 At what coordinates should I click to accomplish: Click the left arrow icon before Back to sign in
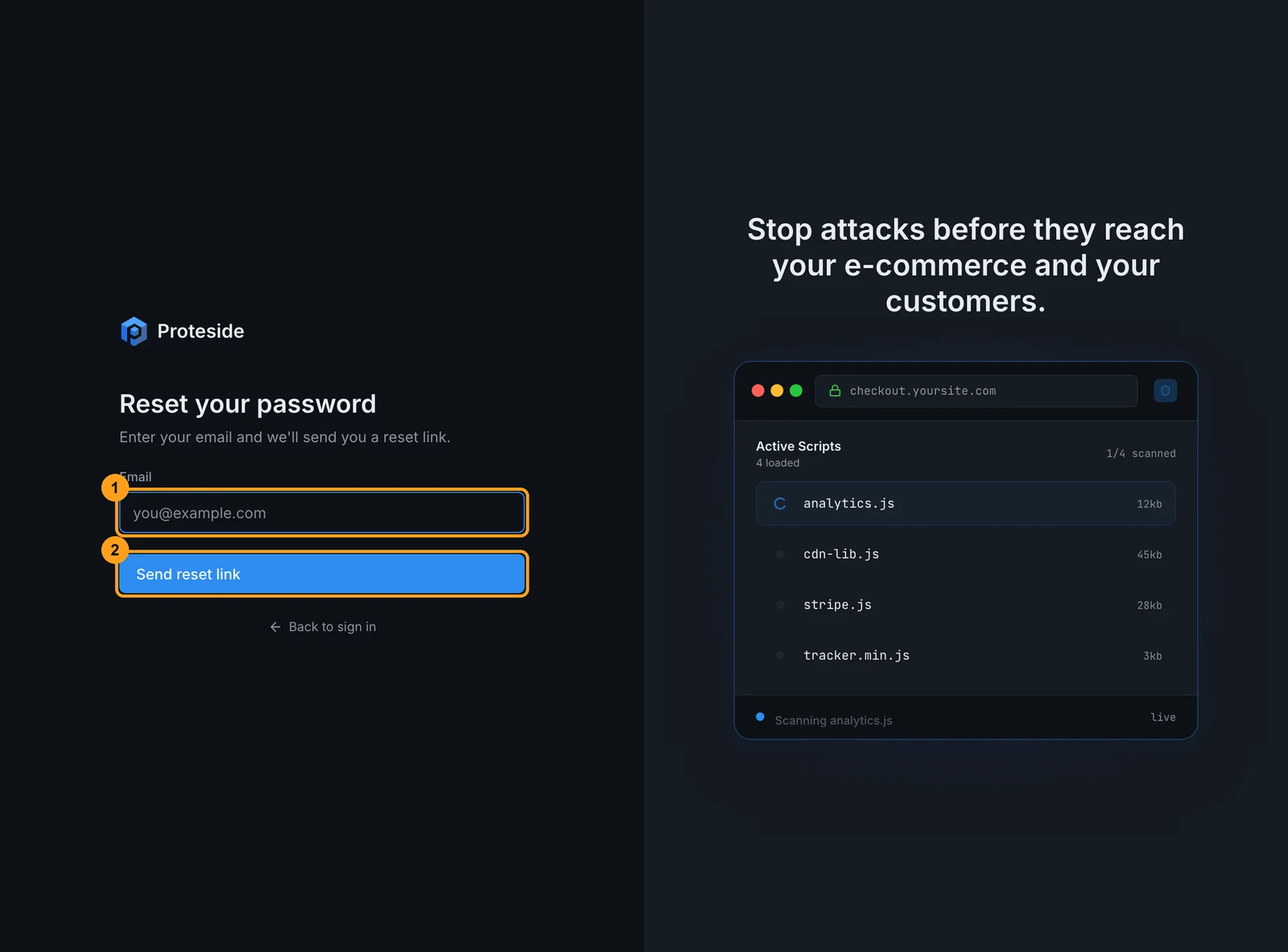275,627
